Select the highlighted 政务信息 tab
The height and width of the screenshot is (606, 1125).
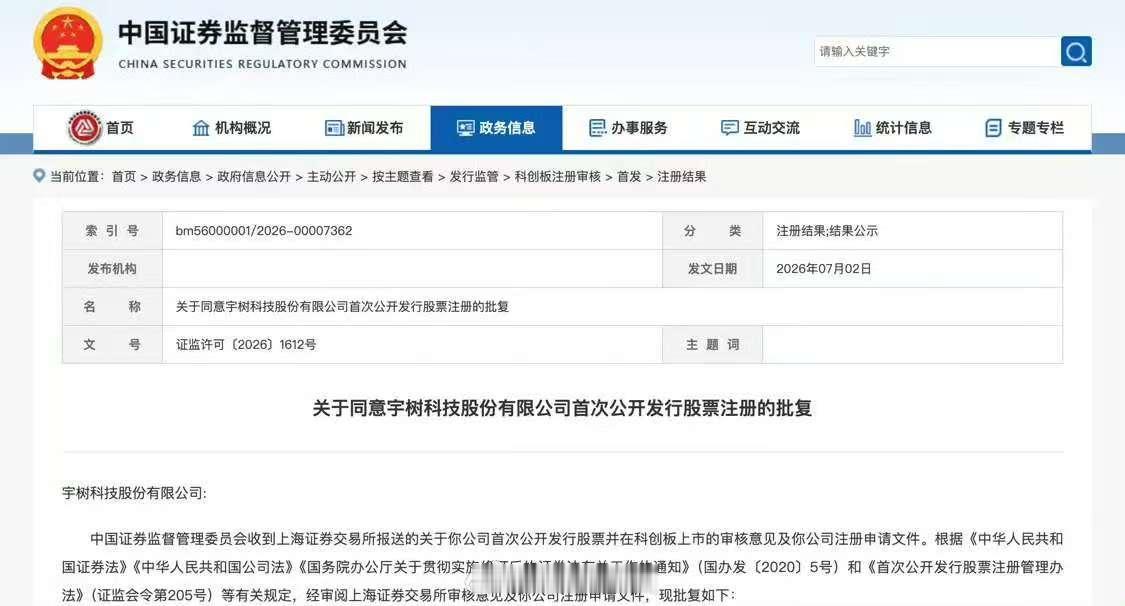(x=496, y=128)
